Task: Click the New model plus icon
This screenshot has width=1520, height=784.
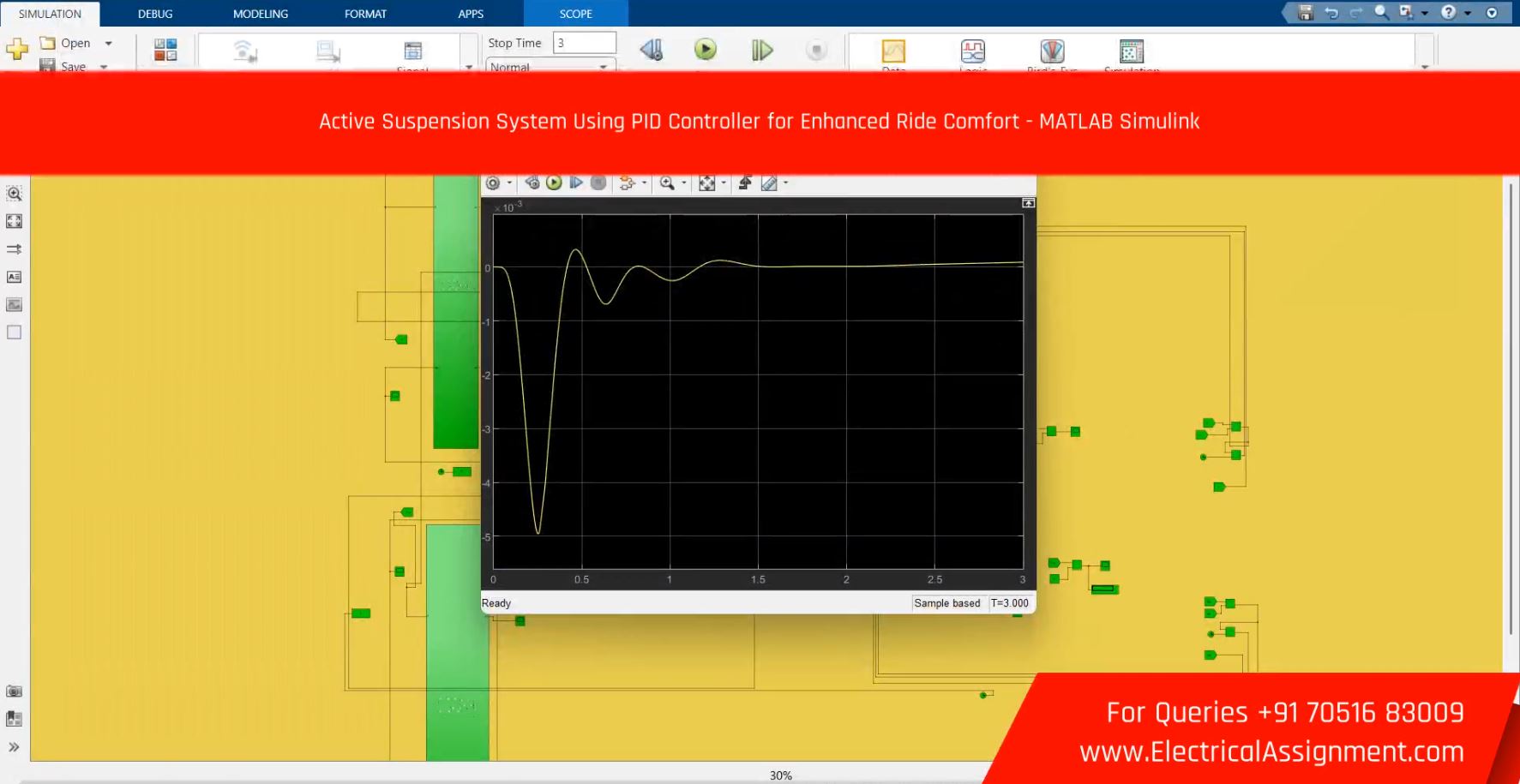Action: [x=17, y=49]
